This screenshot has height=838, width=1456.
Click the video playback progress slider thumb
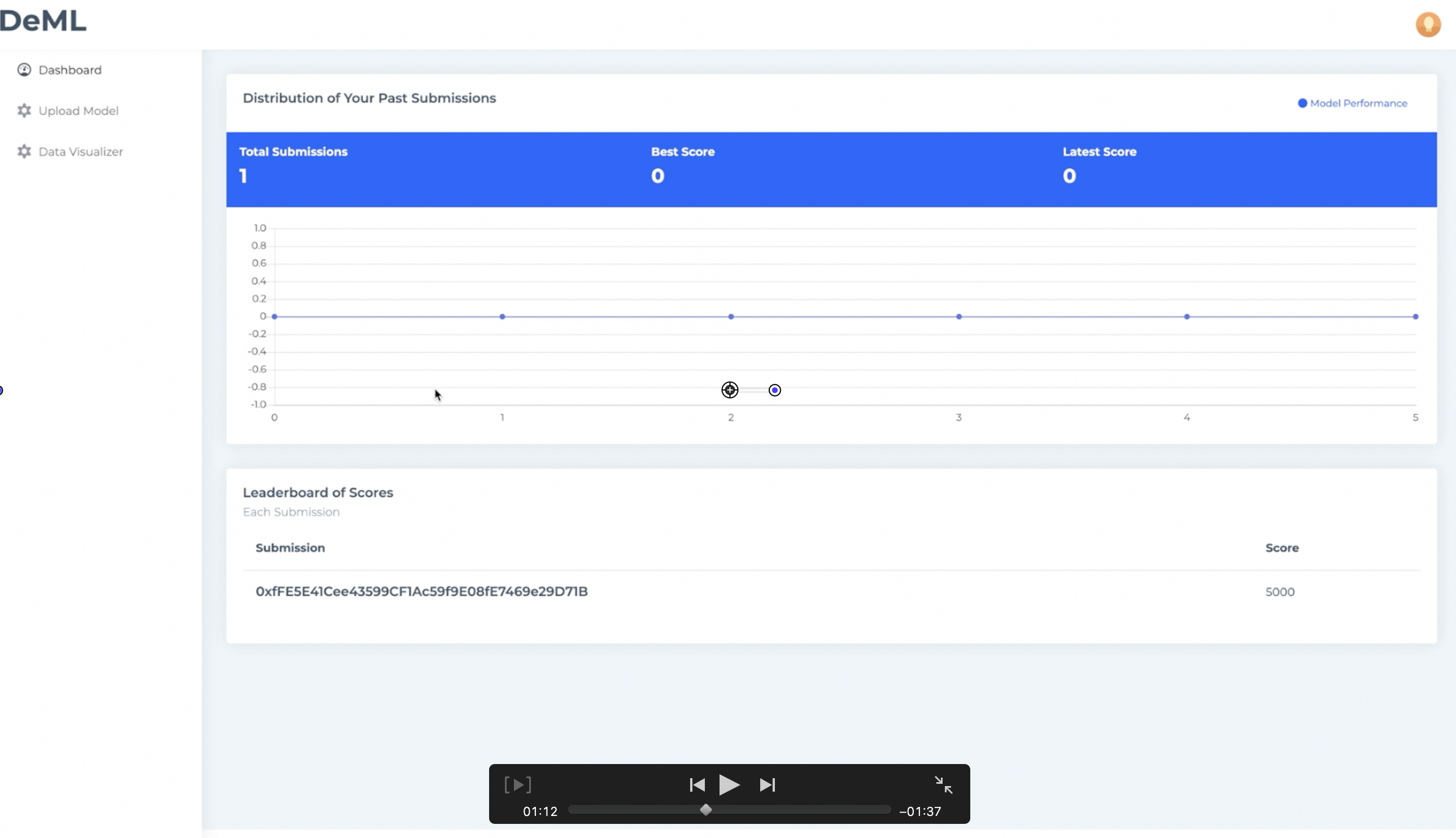click(705, 810)
